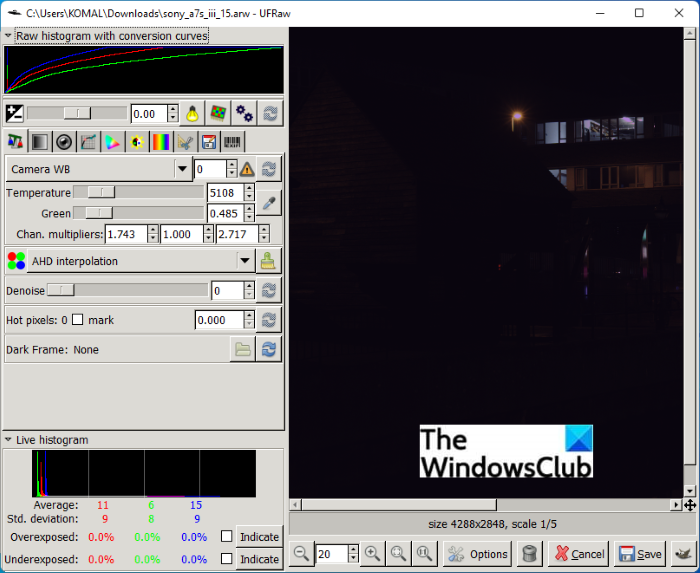Click Indicate button for Underexposed
Viewport: 700px width, 573px height.
tap(259, 559)
